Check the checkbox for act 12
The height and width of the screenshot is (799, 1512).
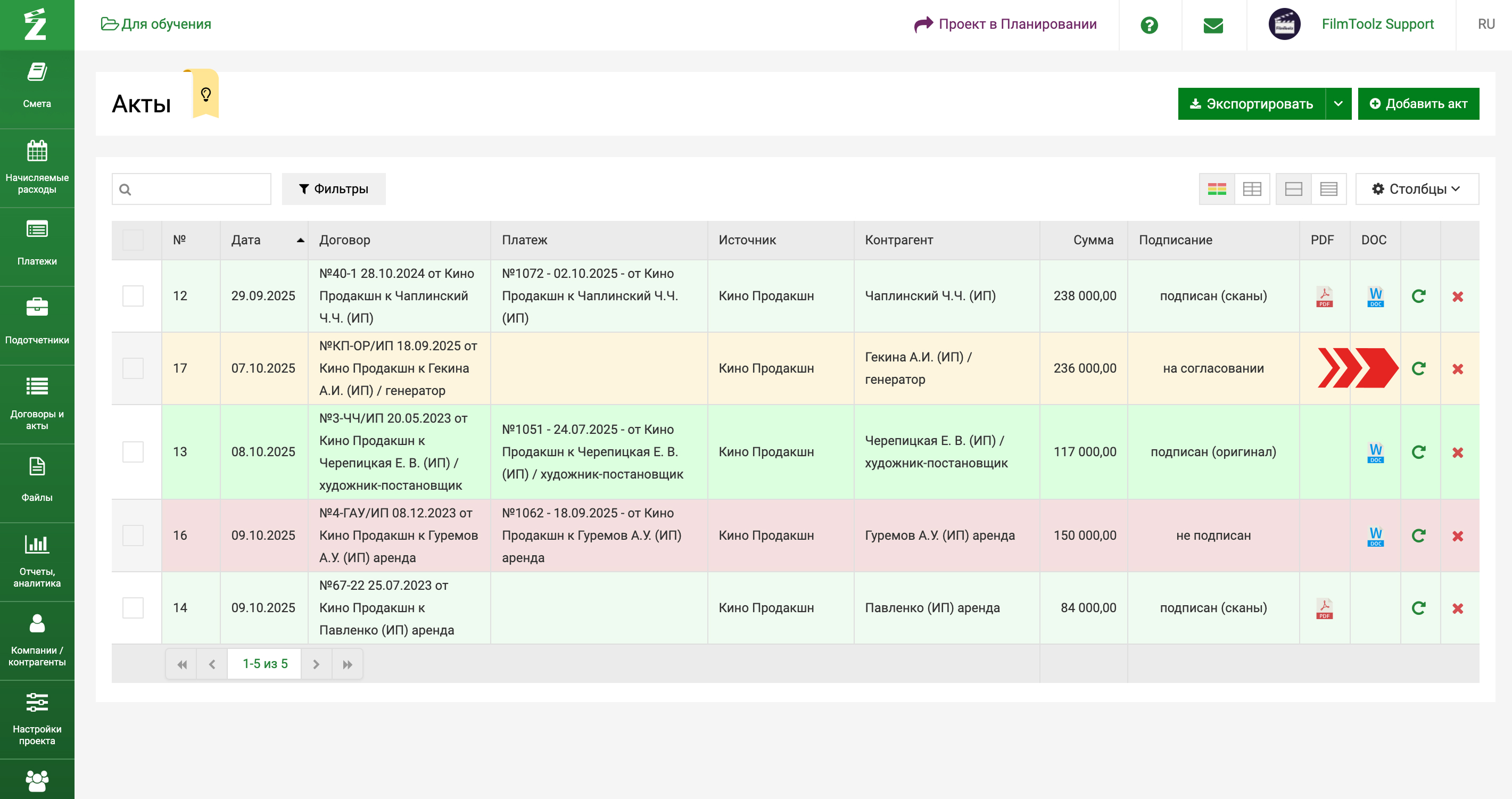click(133, 296)
